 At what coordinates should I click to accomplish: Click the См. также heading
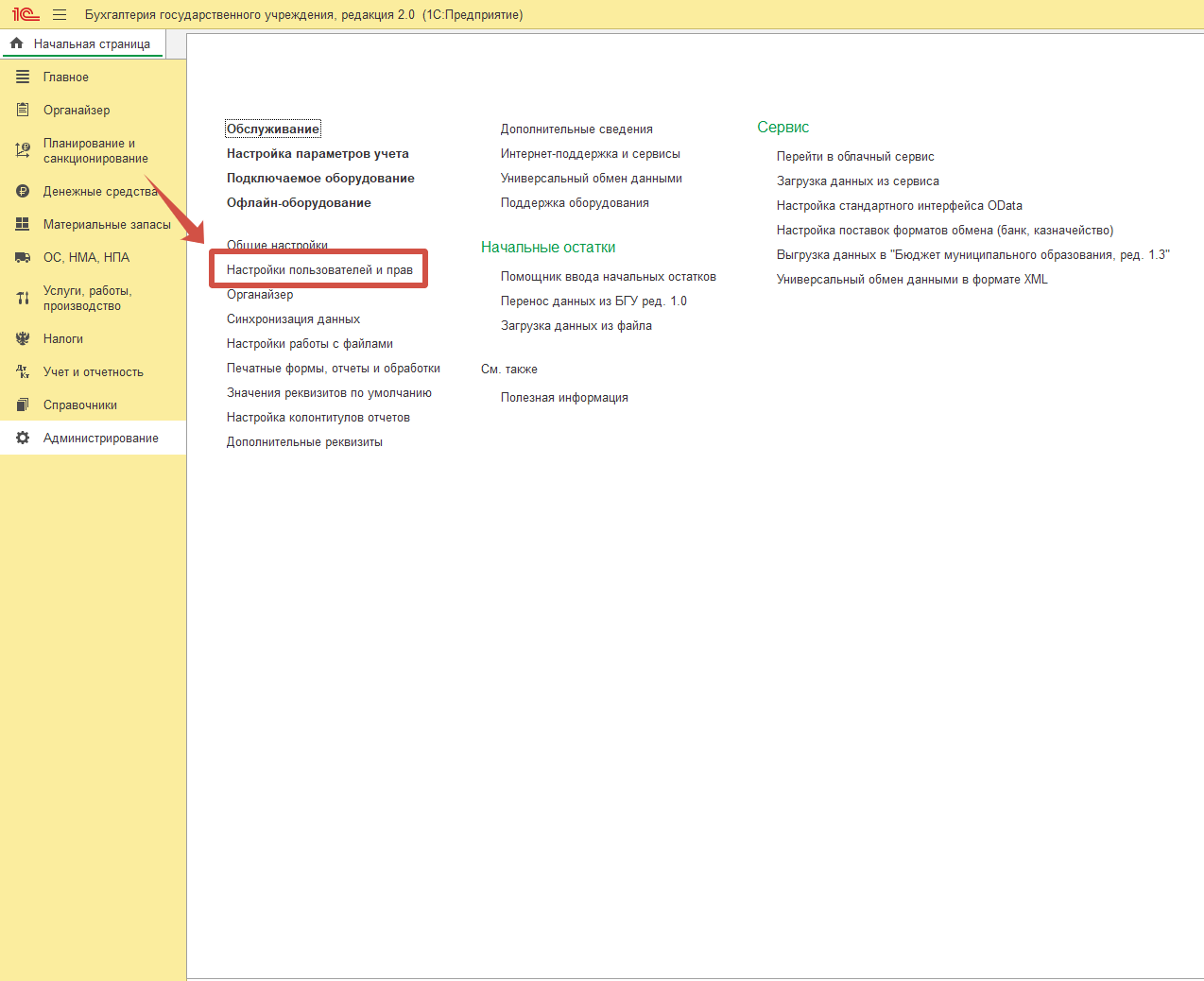pos(509,369)
